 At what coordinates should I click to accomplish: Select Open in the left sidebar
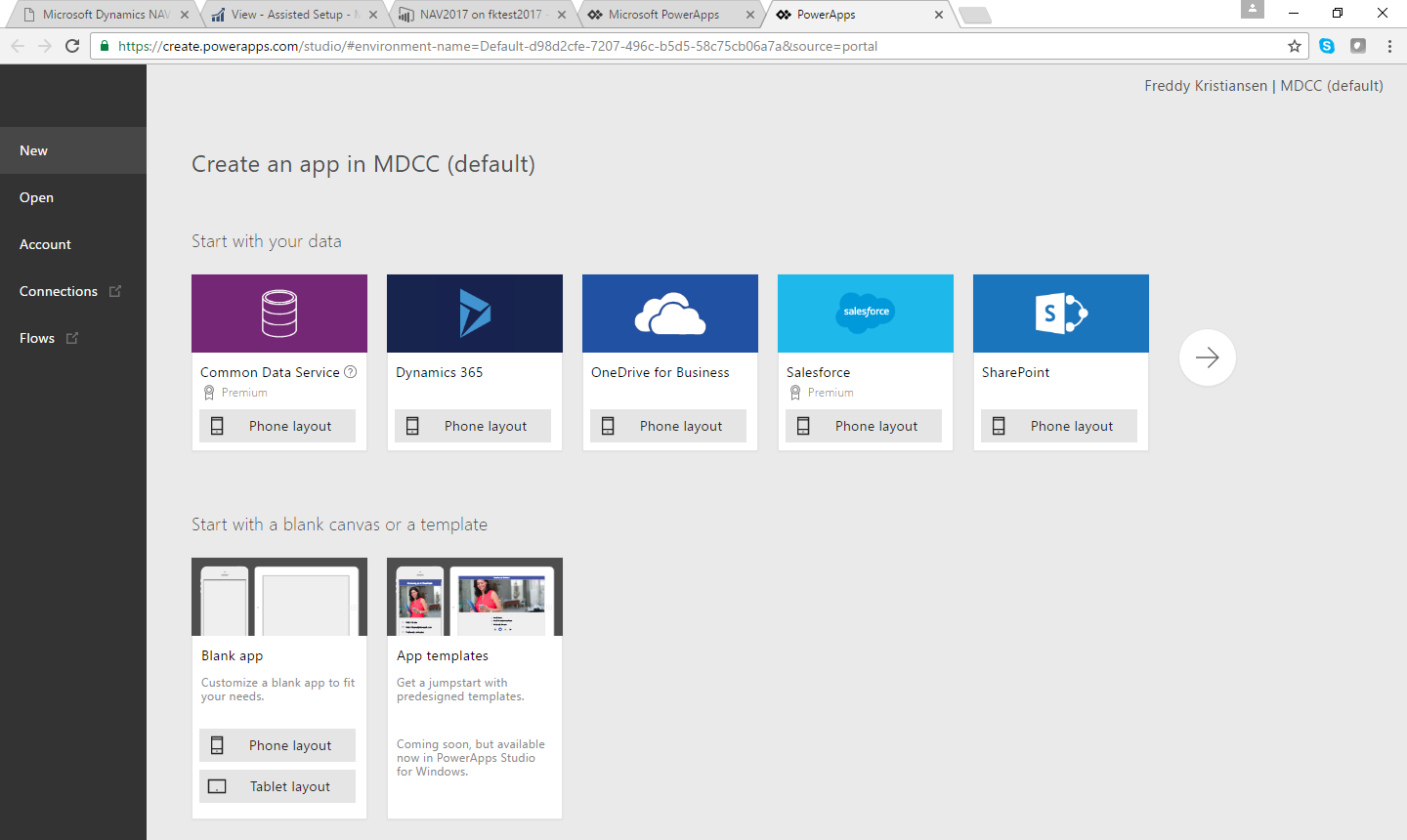coord(37,197)
